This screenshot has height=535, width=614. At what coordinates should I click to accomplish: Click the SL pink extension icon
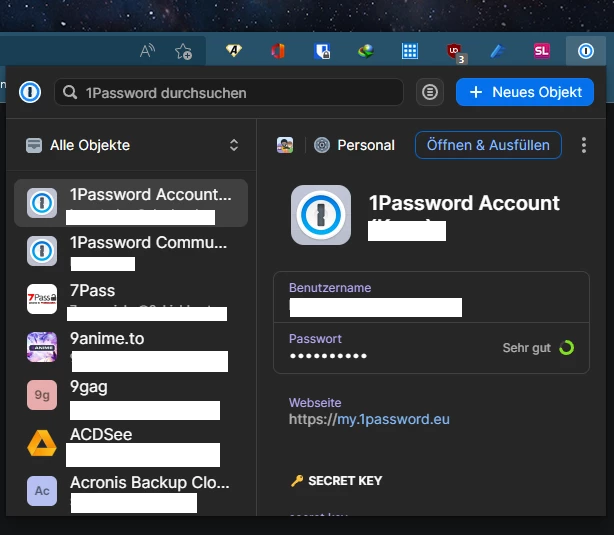[x=542, y=51]
